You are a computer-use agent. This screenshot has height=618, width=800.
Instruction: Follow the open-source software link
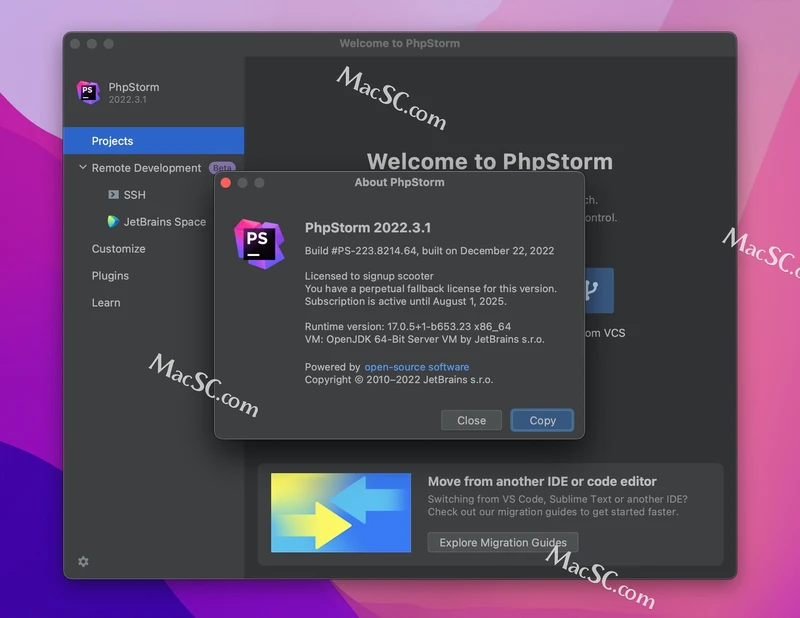416,367
